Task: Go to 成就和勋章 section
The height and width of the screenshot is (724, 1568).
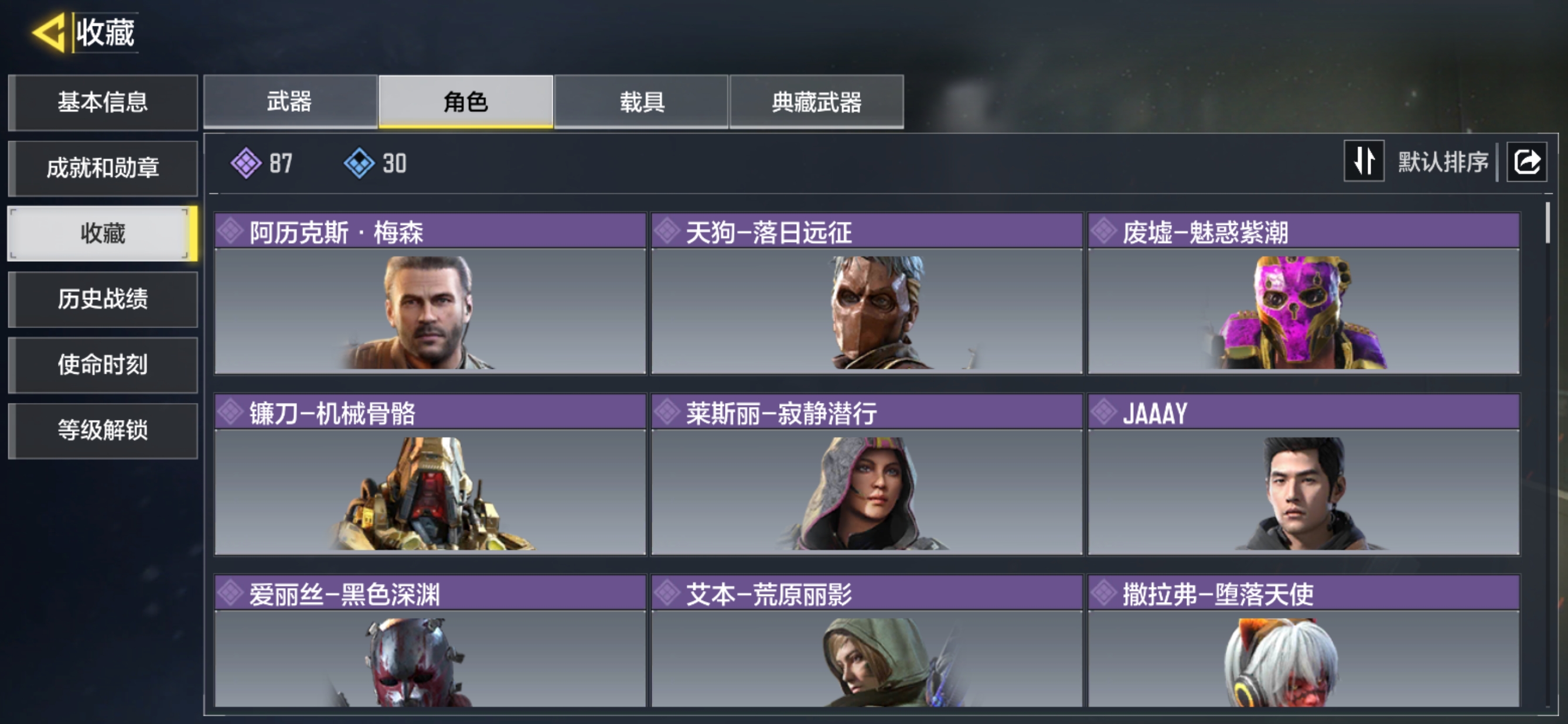Action: click(x=103, y=168)
